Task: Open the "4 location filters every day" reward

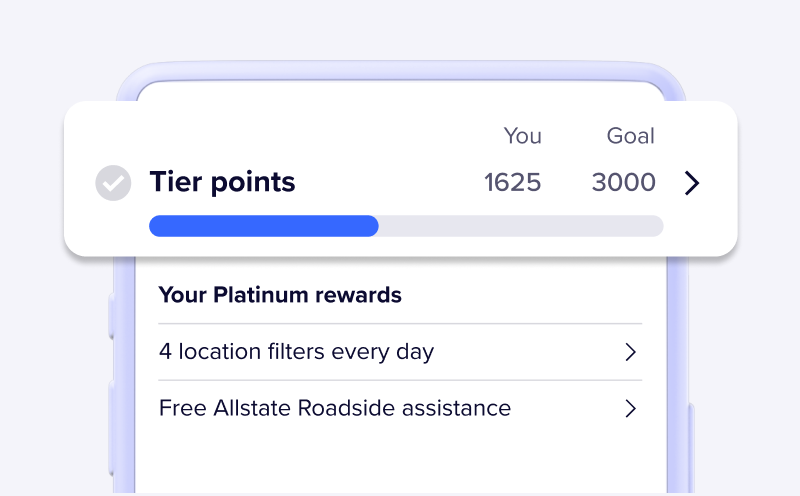Action: click(x=296, y=352)
